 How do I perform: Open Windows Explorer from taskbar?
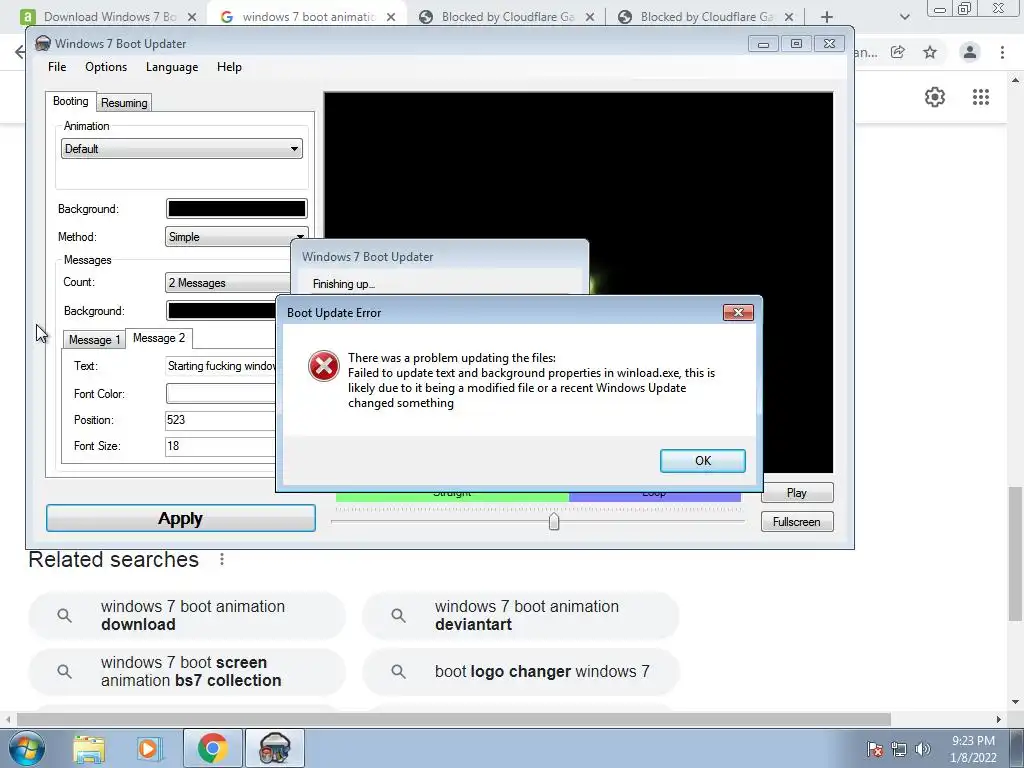click(x=89, y=748)
